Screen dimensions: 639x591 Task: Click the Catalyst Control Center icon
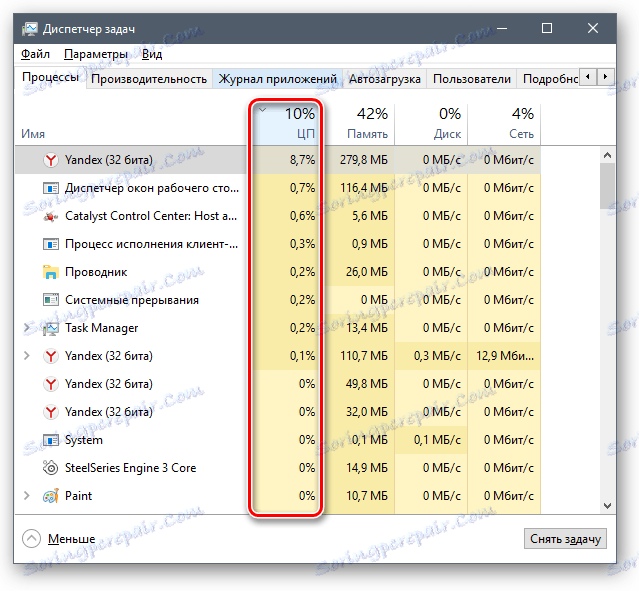[x=51, y=216]
